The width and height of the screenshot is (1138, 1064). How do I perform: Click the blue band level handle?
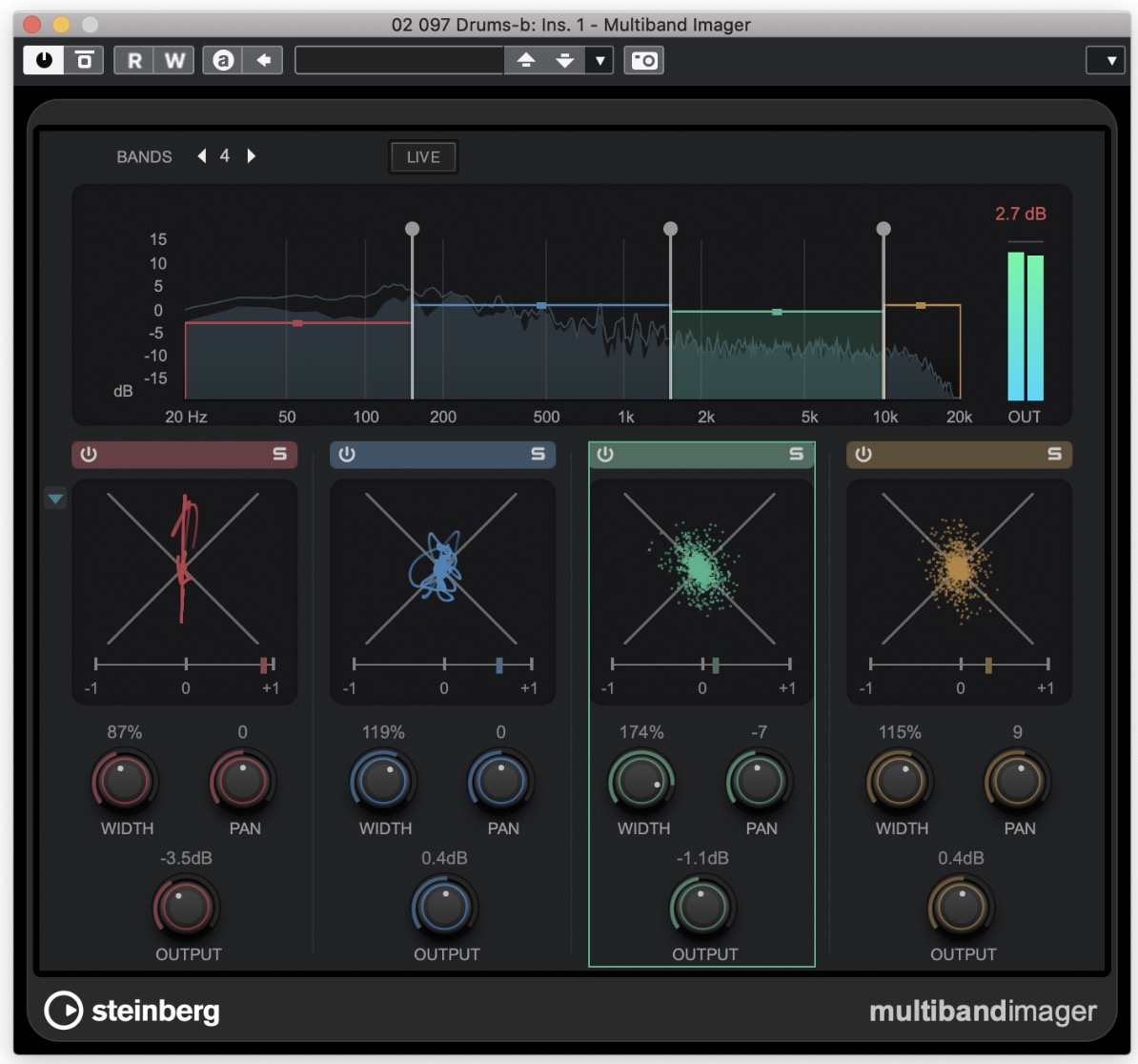point(540,305)
